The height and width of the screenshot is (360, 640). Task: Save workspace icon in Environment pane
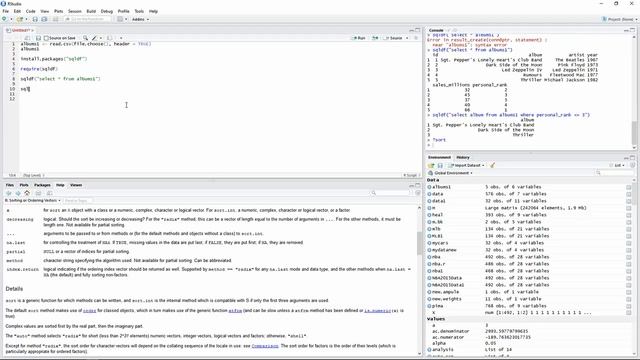coord(440,165)
